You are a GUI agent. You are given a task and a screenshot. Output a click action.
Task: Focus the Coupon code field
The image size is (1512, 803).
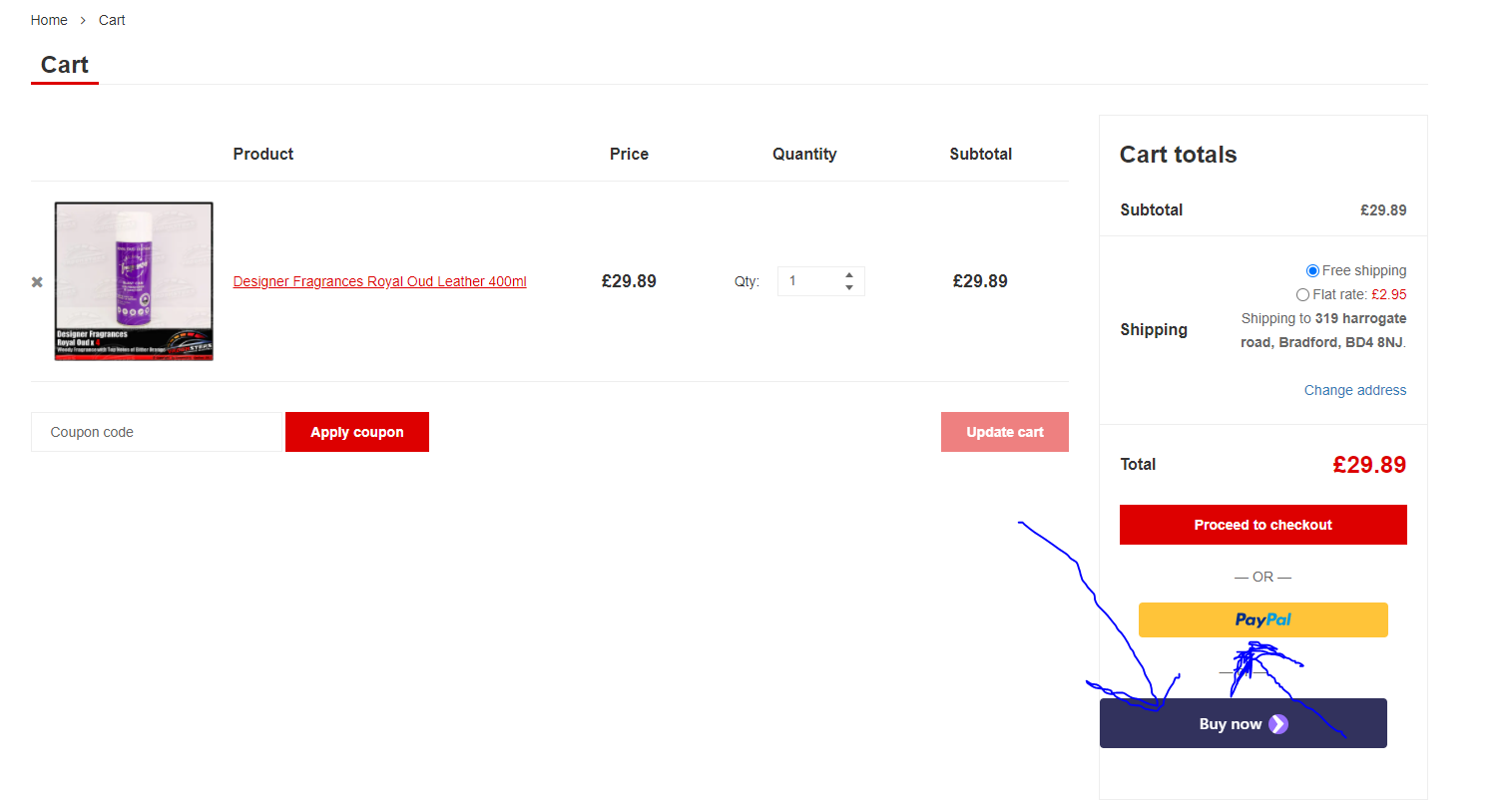tap(158, 432)
